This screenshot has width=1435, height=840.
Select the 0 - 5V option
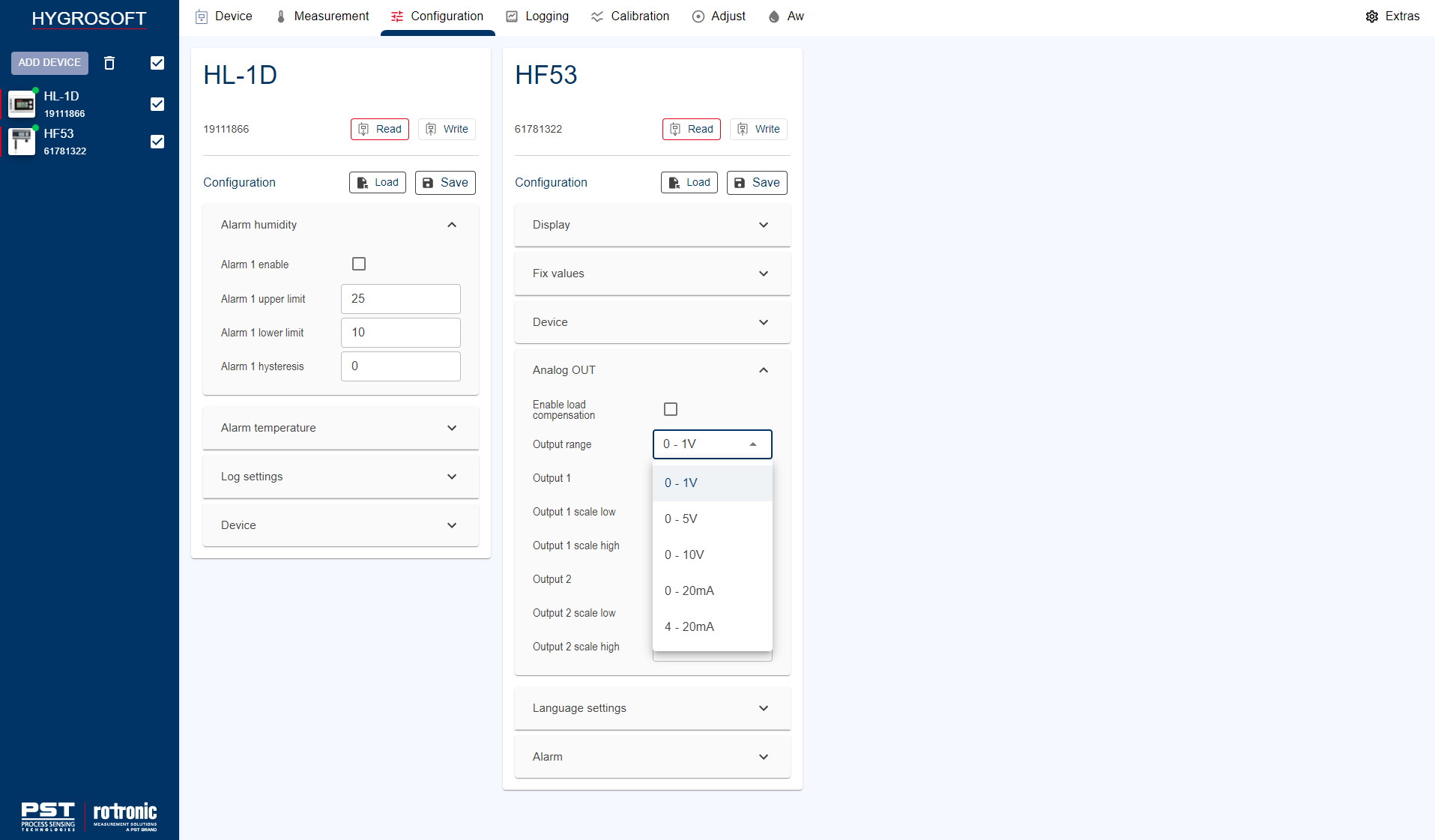[713, 519]
